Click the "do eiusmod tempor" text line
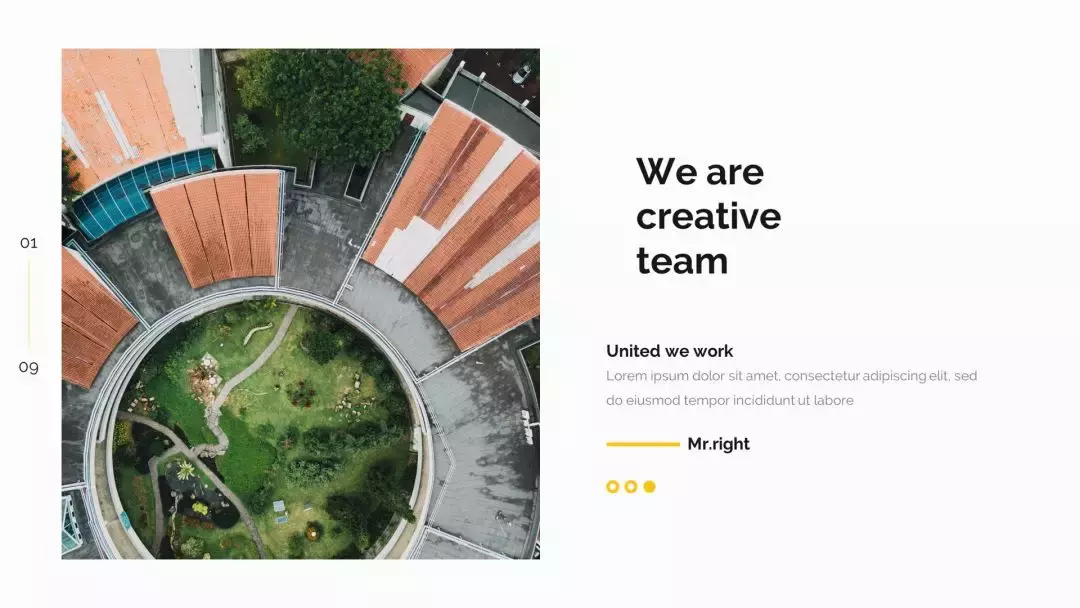This screenshot has height=608, width=1080. click(x=729, y=400)
